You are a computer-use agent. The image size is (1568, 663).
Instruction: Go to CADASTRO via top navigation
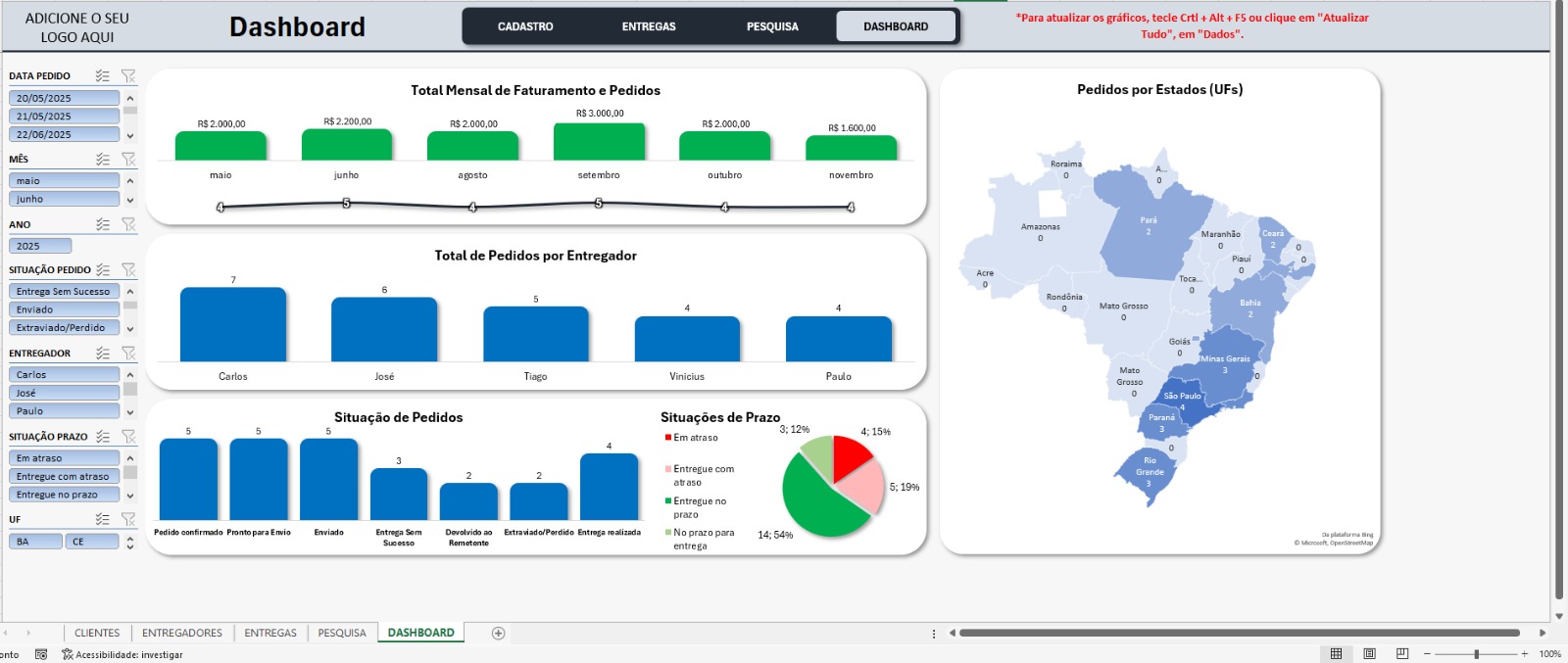(525, 26)
